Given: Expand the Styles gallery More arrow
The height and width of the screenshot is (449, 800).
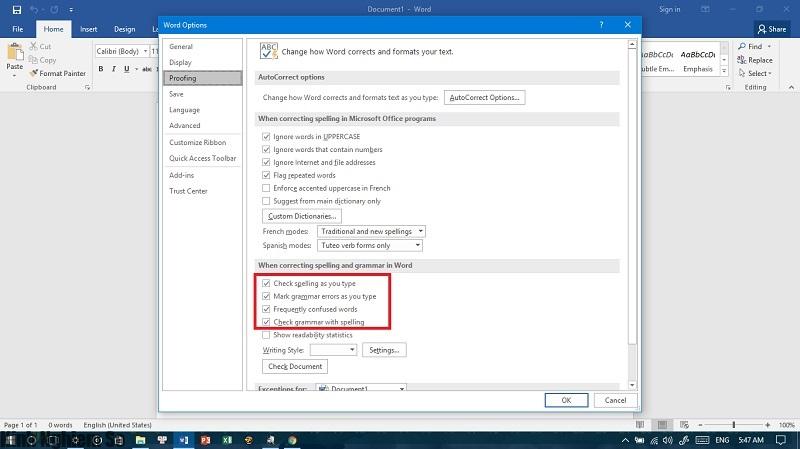Looking at the screenshot, I should coord(724,71).
